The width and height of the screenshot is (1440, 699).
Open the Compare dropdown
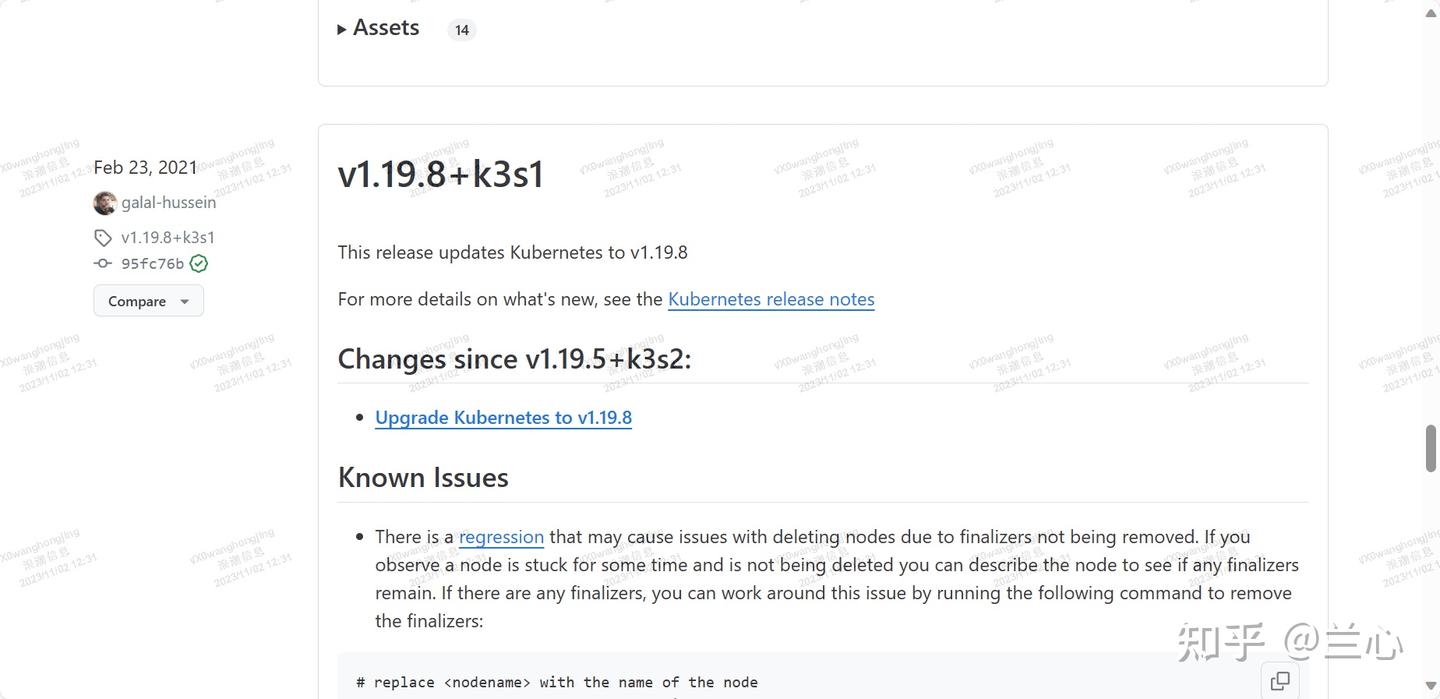(148, 300)
